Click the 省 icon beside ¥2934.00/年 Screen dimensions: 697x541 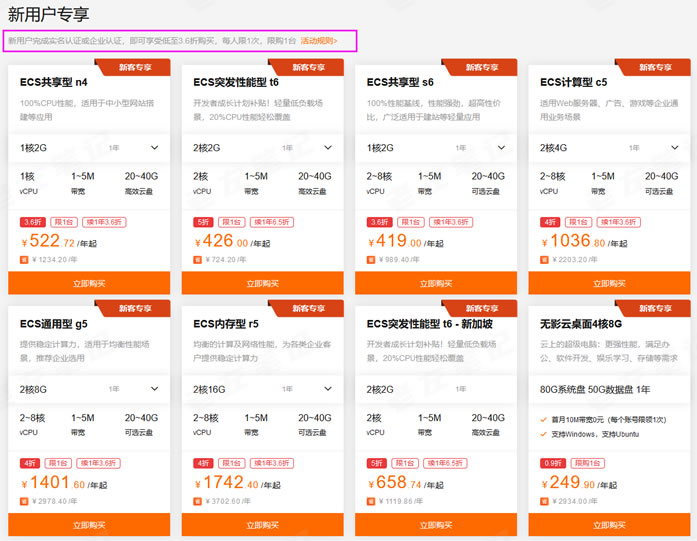point(544,501)
